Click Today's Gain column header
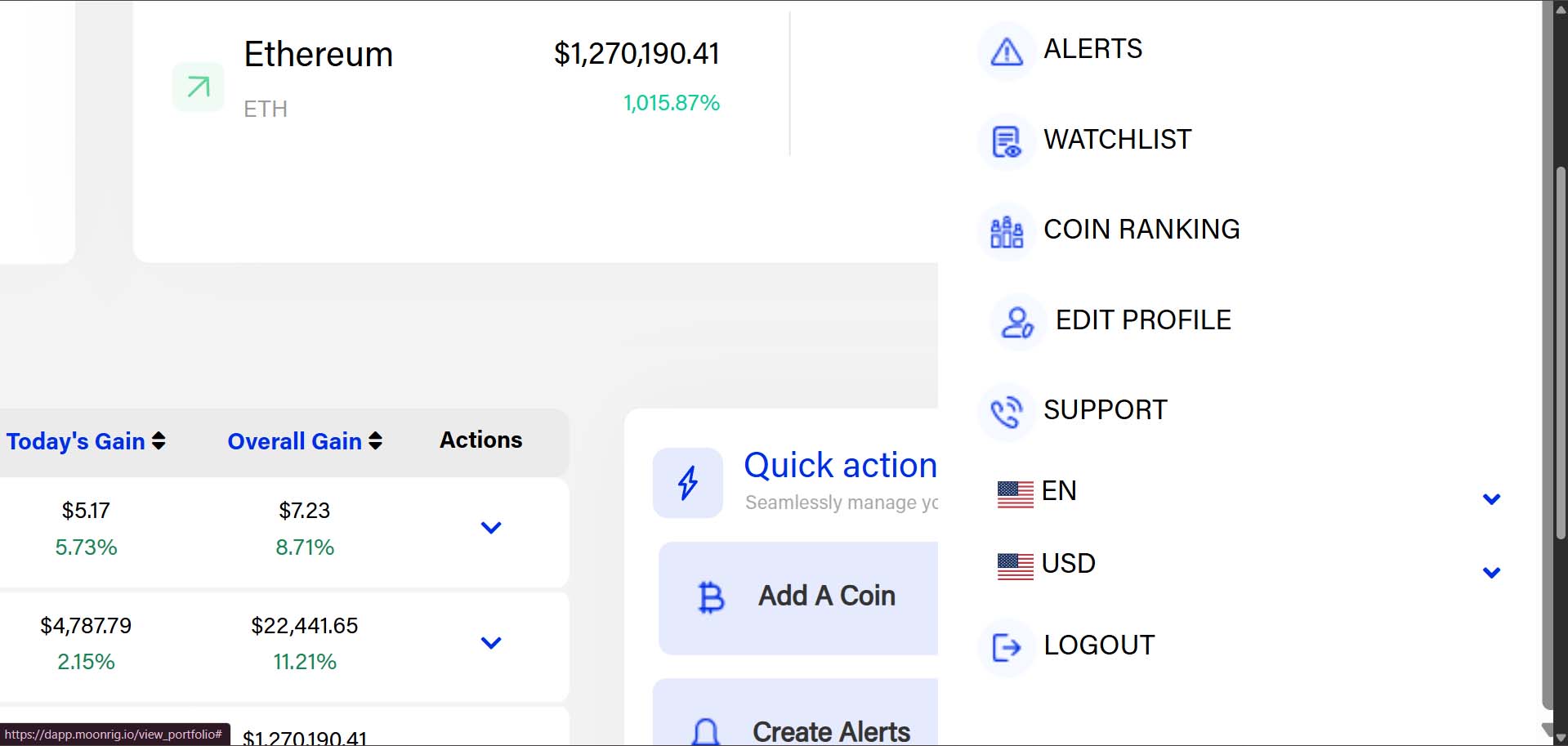Screen dimensions: 1568x746 (75, 441)
